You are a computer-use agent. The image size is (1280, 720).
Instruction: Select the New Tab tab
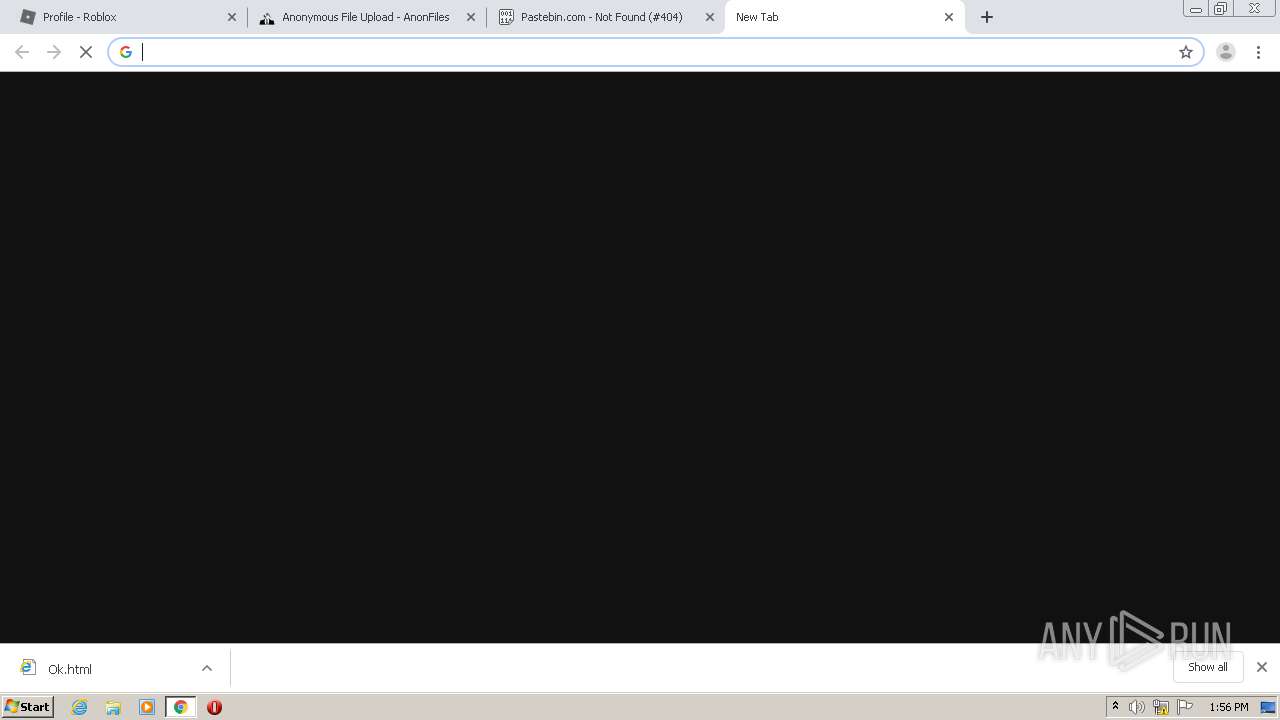[x=843, y=17]
